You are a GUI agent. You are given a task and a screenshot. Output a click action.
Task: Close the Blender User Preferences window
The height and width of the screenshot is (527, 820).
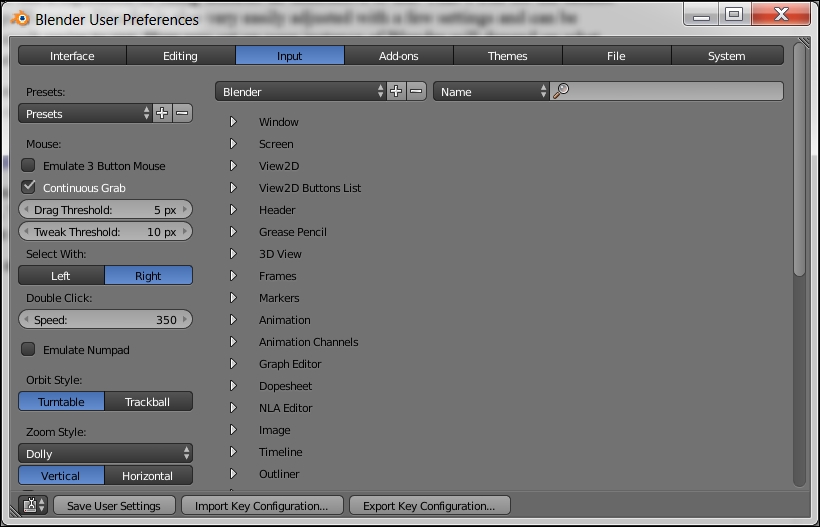click(781, 14)
